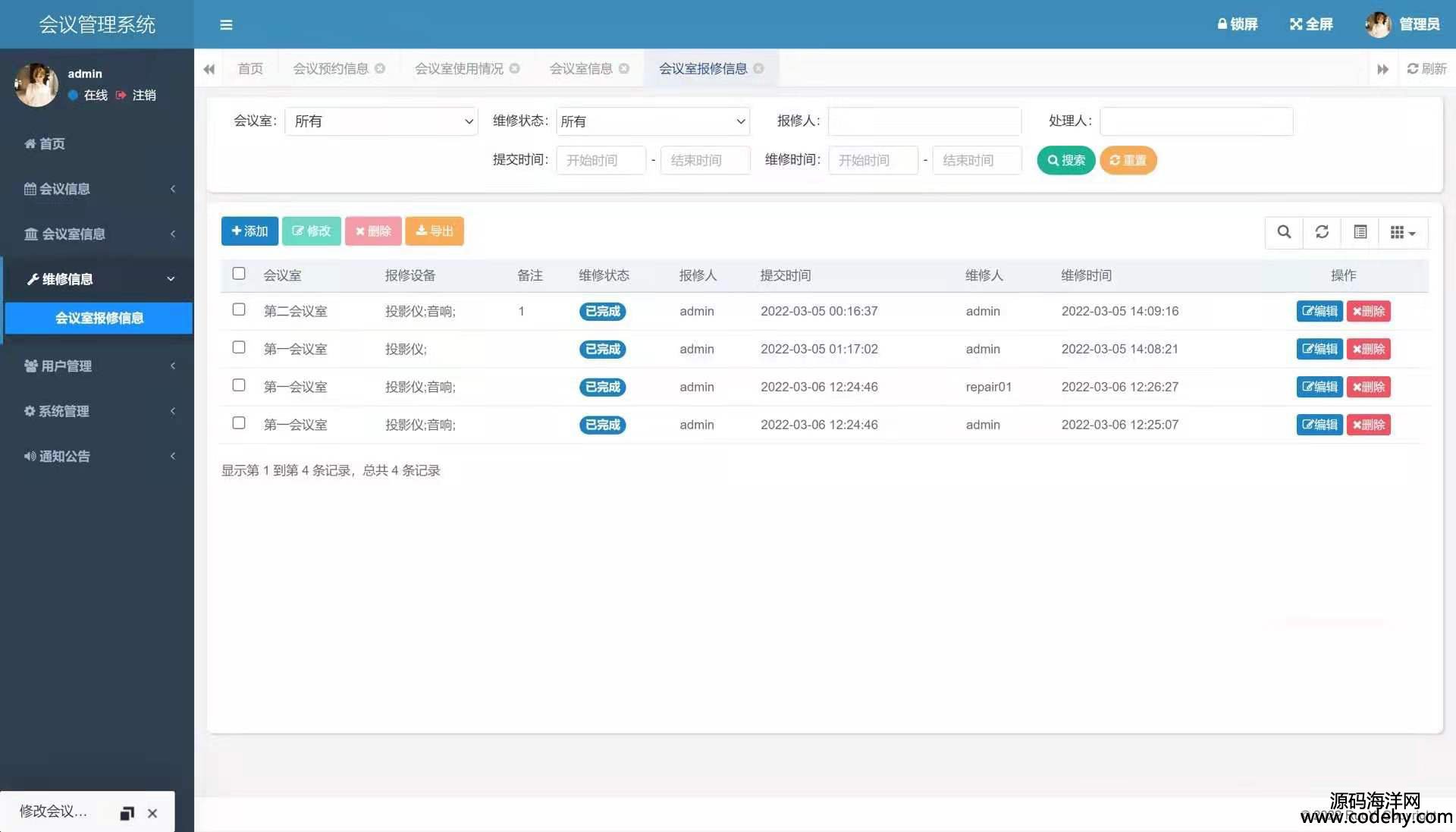Delete row repaired at 2022-03-06 12:25:07
Image resolution: width=1456 pixels, height=832 pixels.
pyautogui.click(x=1369, y=425)
